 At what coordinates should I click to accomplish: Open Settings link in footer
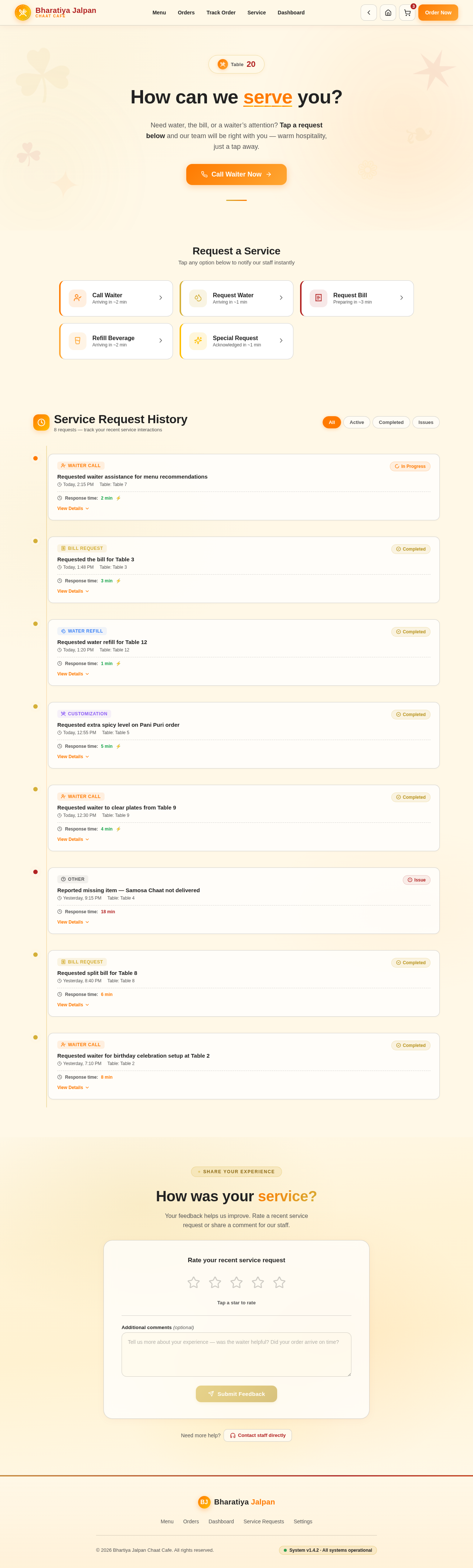point(303,1522)
